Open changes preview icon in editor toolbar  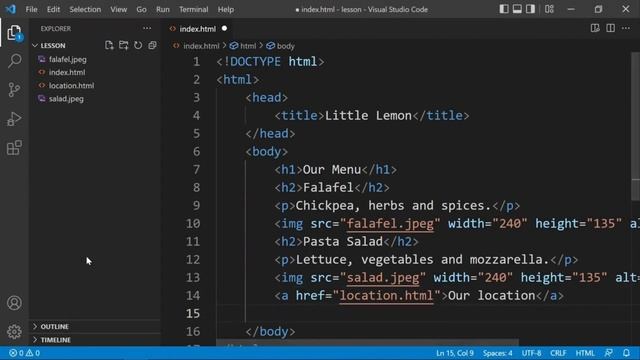tap(595, 28)
